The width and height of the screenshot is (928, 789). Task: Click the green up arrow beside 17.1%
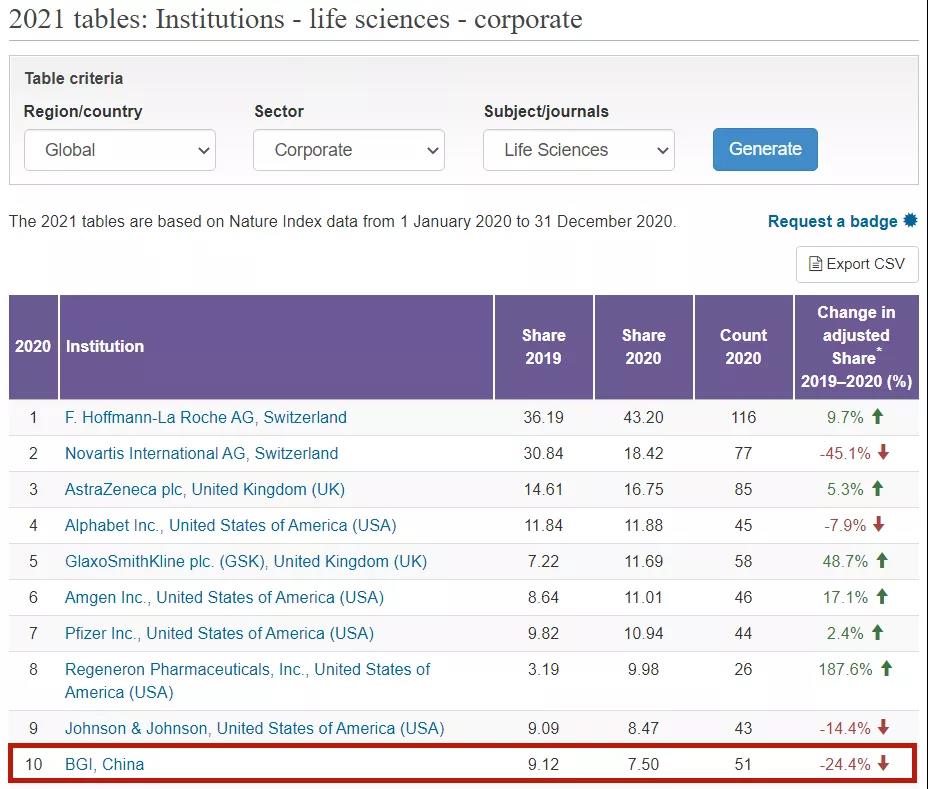(882, 597)
